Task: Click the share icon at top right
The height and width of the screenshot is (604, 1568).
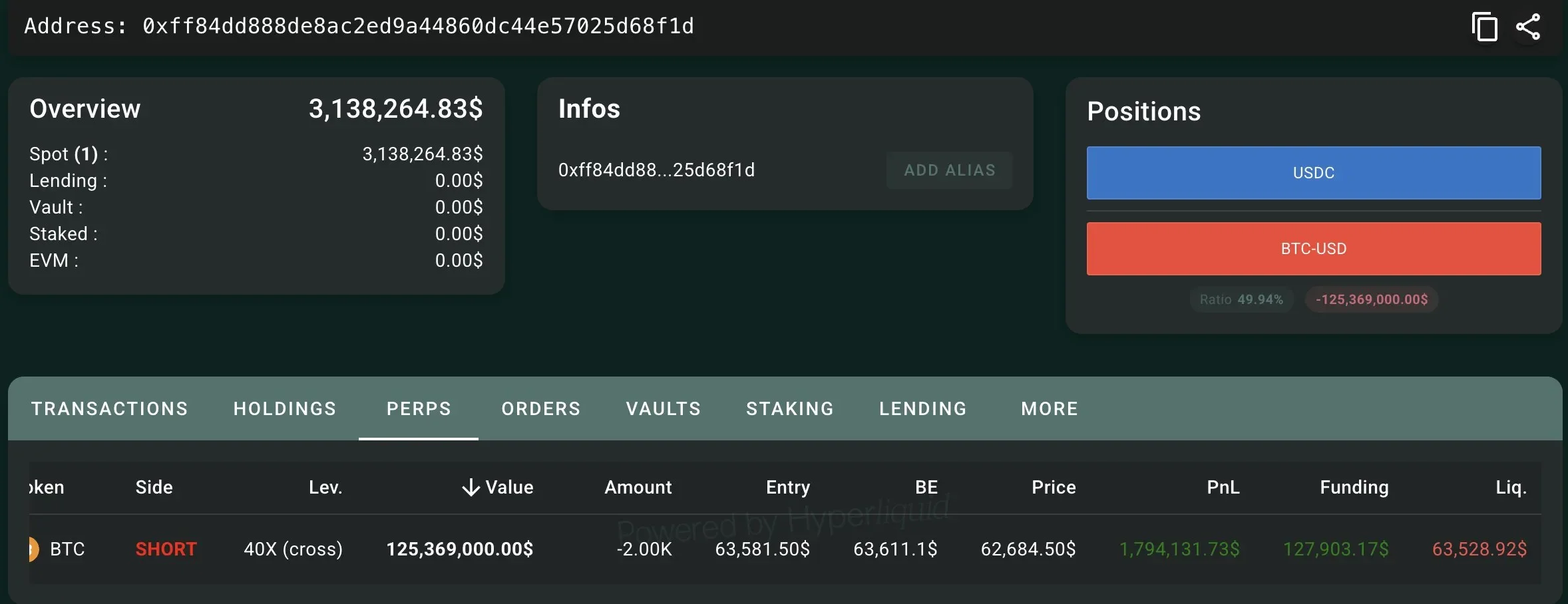Action: pyautogui.click(x=1528, y=27)
